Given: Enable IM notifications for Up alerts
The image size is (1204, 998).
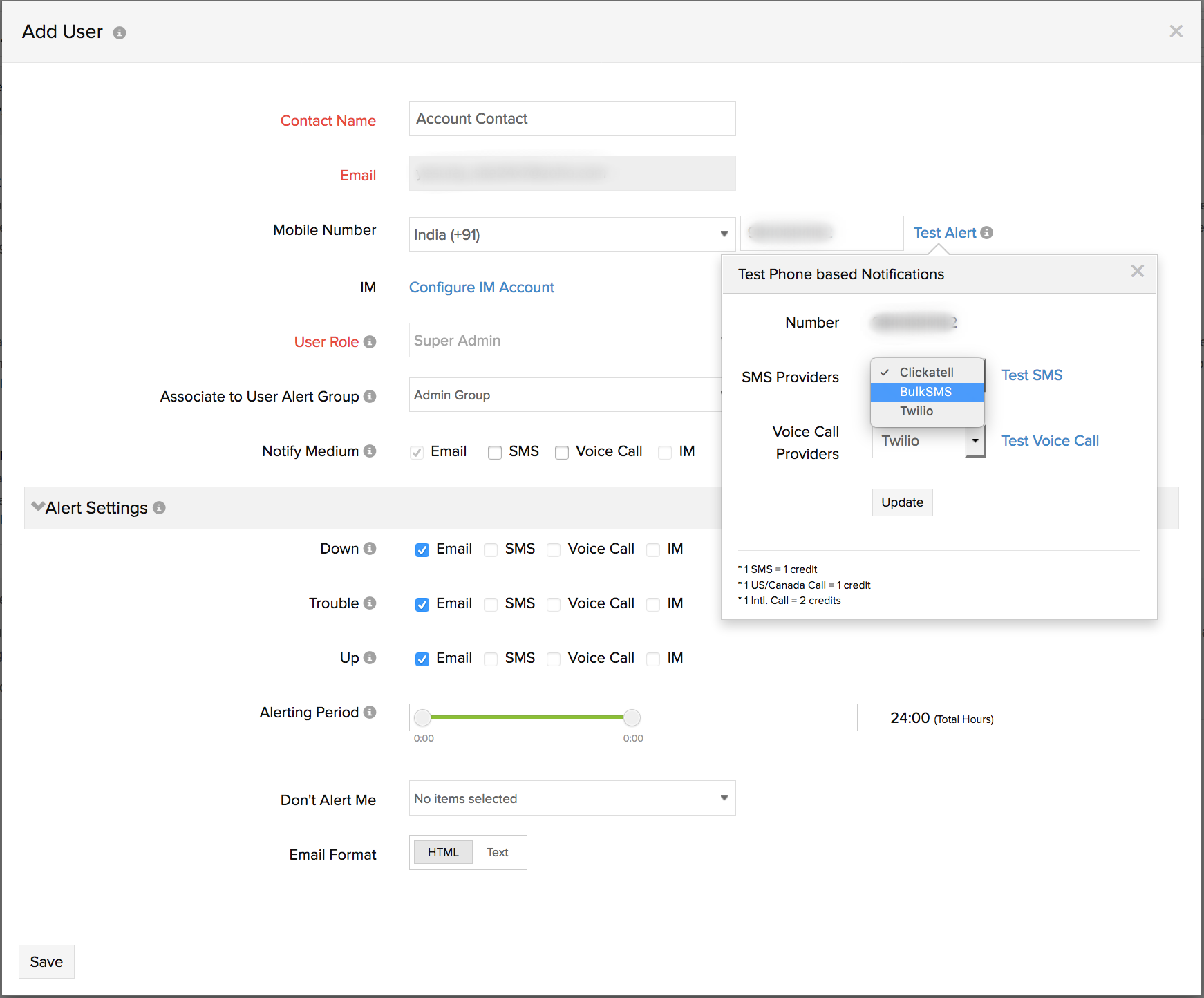Looking at the screenshot, I should click(653, 659).
